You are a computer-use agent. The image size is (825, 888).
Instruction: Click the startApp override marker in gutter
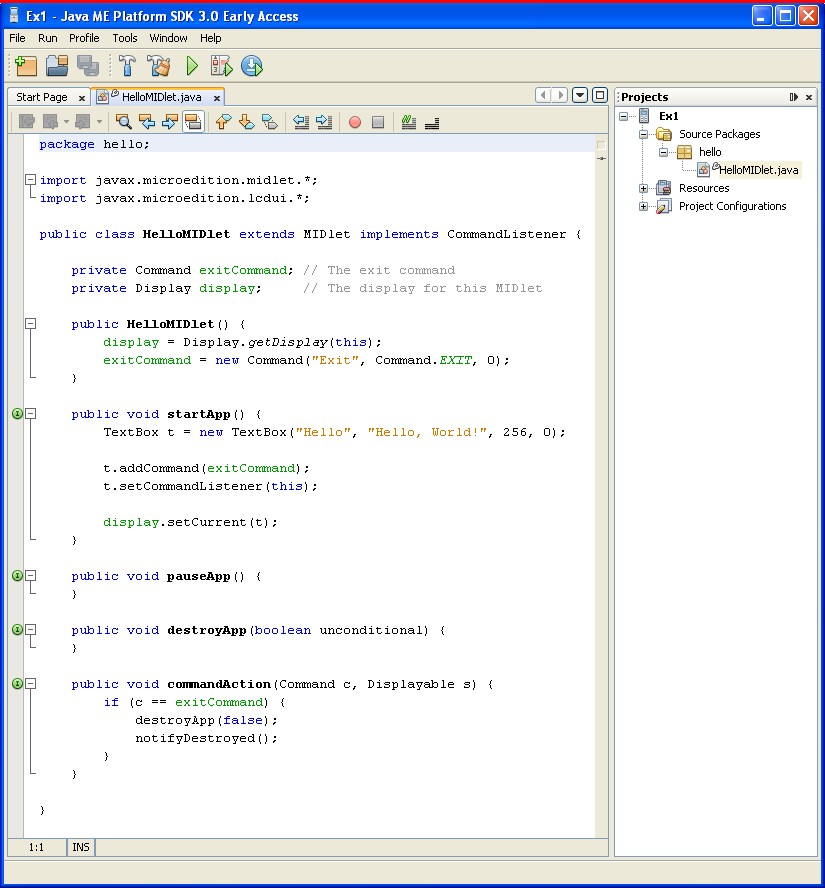coord(17,414)
